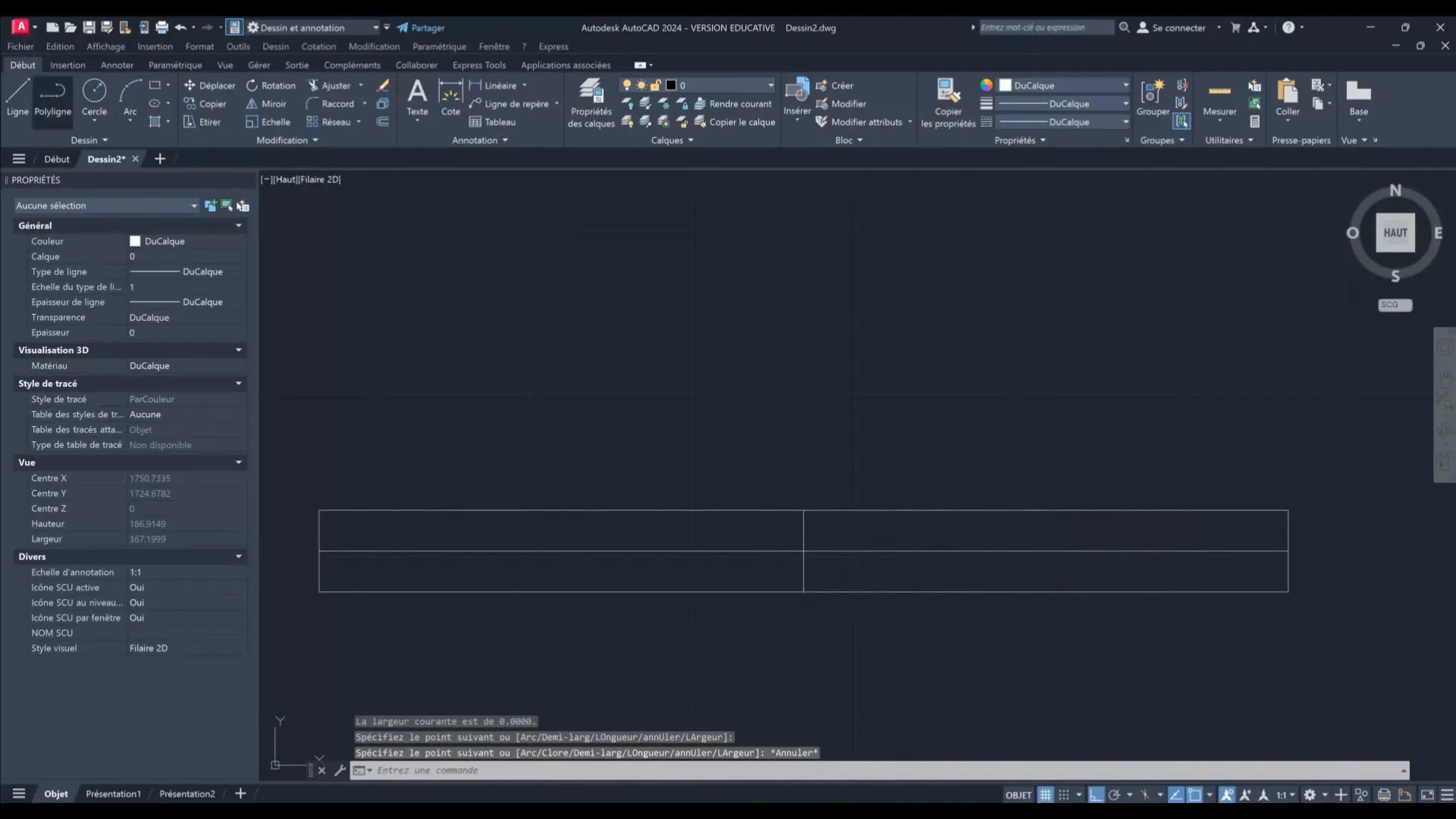Open the Dessin et annotation workspace dropdown
Screen dimensions: 1456x819
(x=314, y=28)
